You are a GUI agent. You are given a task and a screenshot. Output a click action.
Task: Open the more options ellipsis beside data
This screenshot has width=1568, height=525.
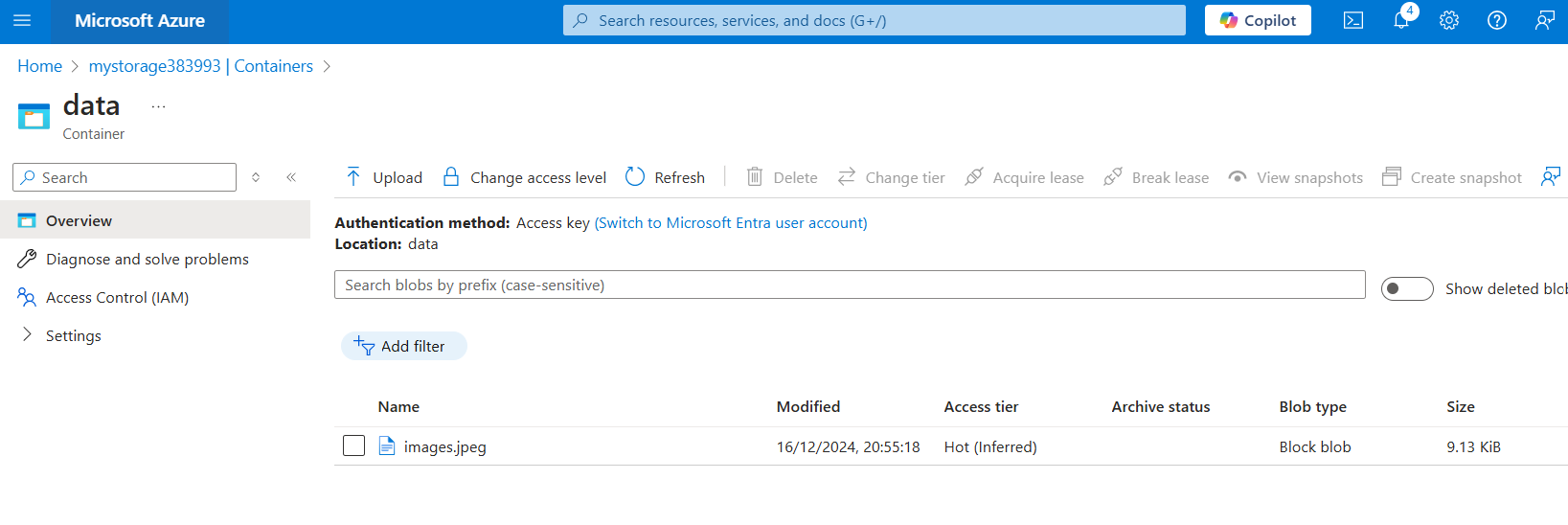click(x=158, y=106)
